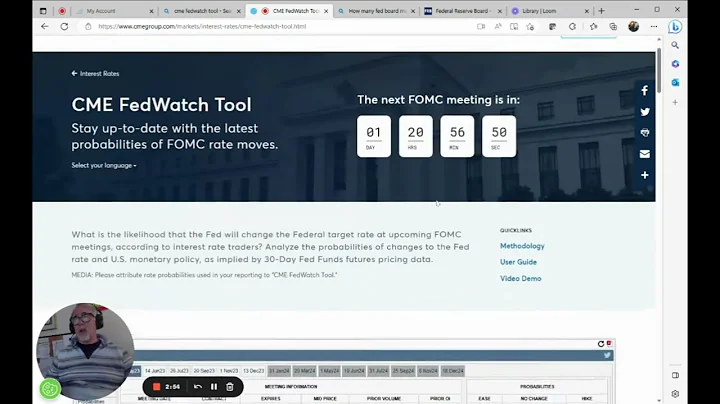Click the tab actions menu icon
Viewport: 720px width, 404px height.
tap(43, 11)
